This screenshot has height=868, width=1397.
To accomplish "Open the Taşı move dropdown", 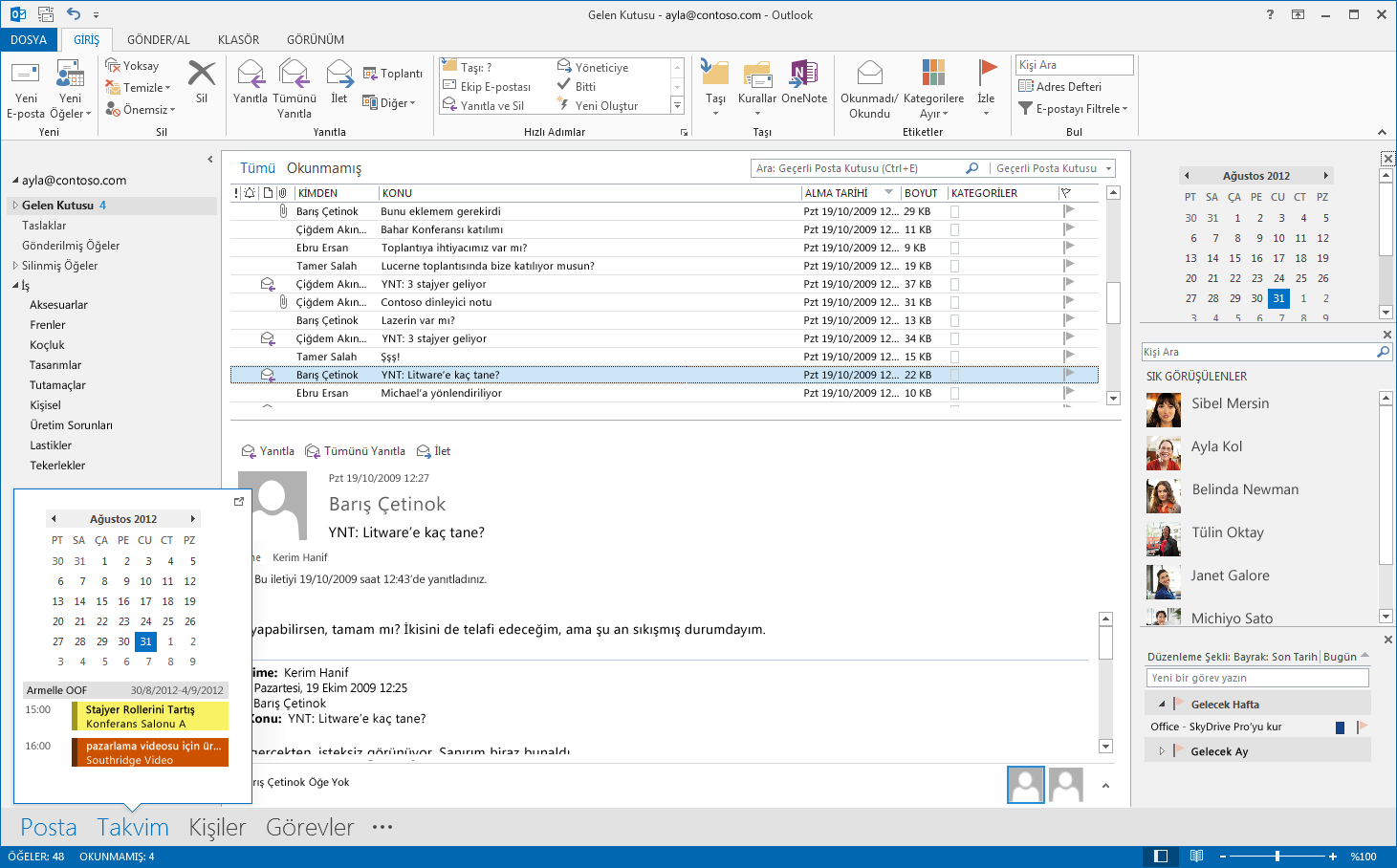I will (x=715, y=88).
